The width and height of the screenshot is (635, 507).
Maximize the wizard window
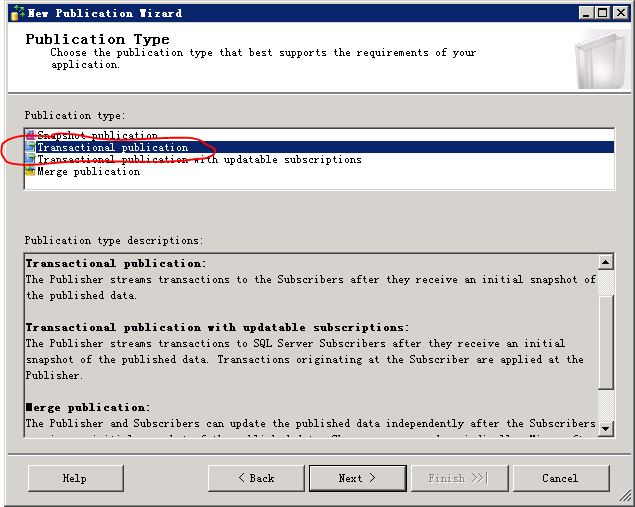[x=602, y=13]
